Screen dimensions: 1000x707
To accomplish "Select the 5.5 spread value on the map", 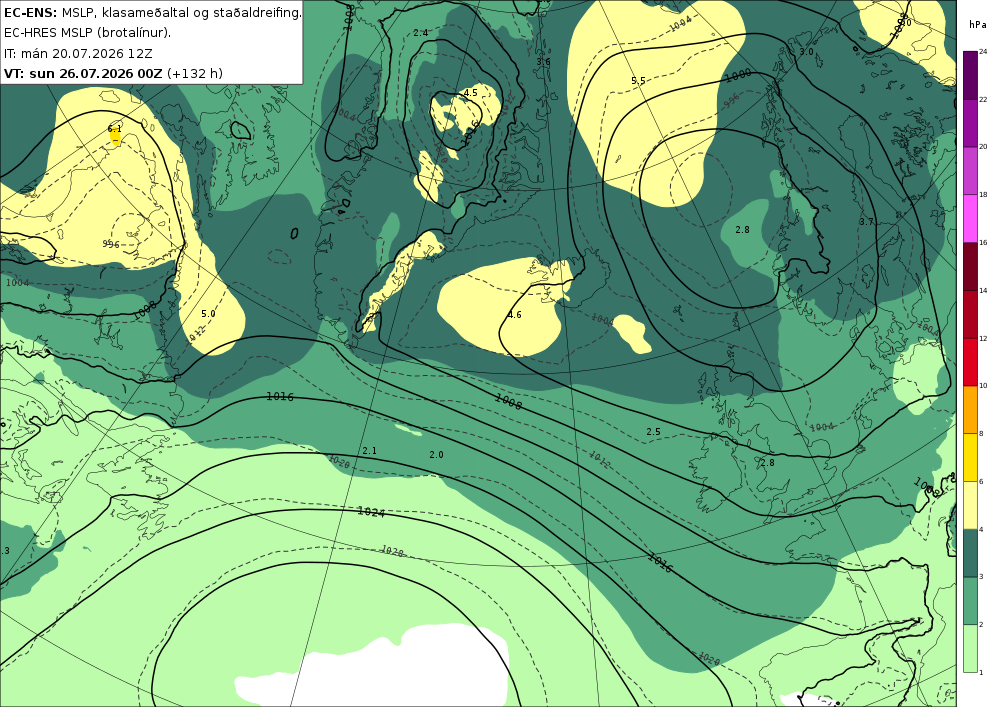I will pyautogui.click(x=638, y=81).
